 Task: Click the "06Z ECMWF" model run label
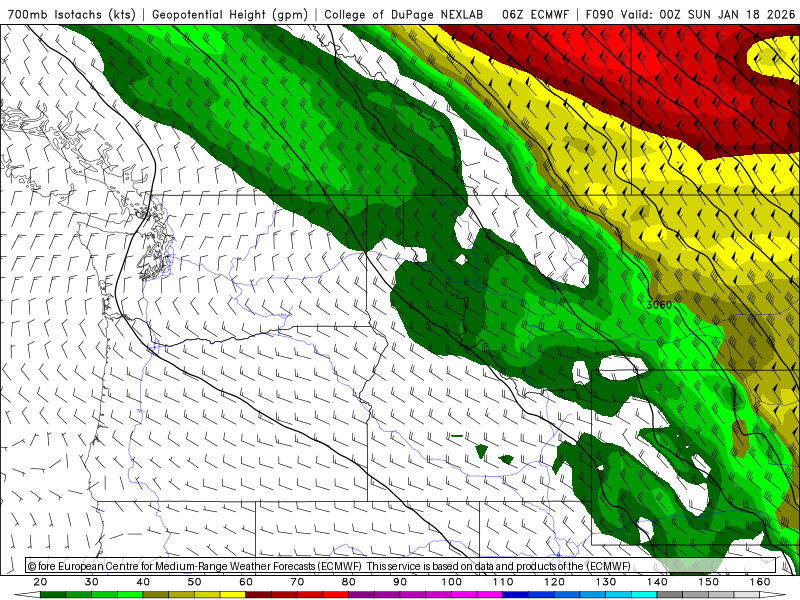[x=535, y=15]
